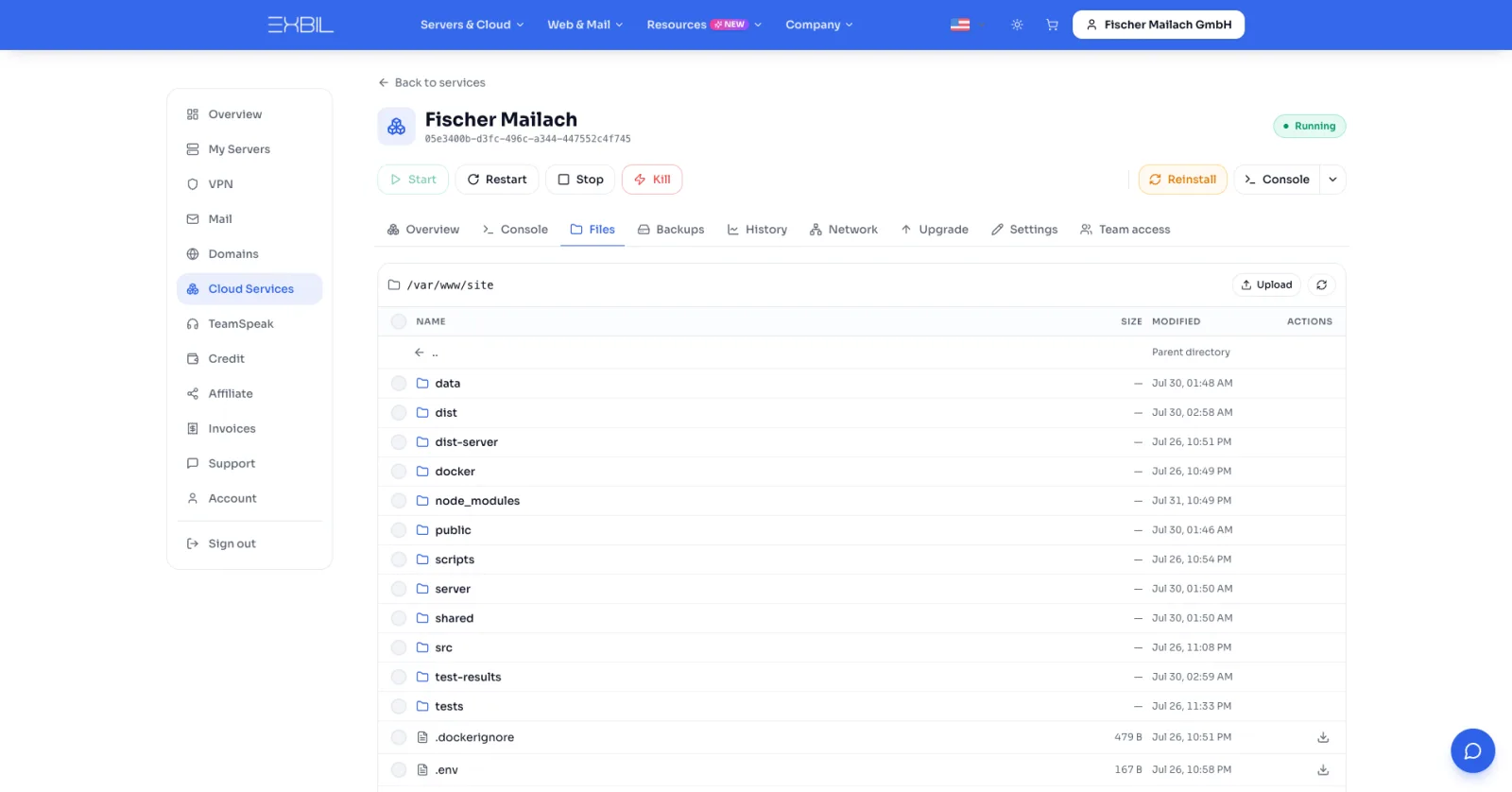Viewport: 1512px width, 792px height.
Task: Open Overview in the sidebar
Action: pyautogui.click(x=249, y=114)
